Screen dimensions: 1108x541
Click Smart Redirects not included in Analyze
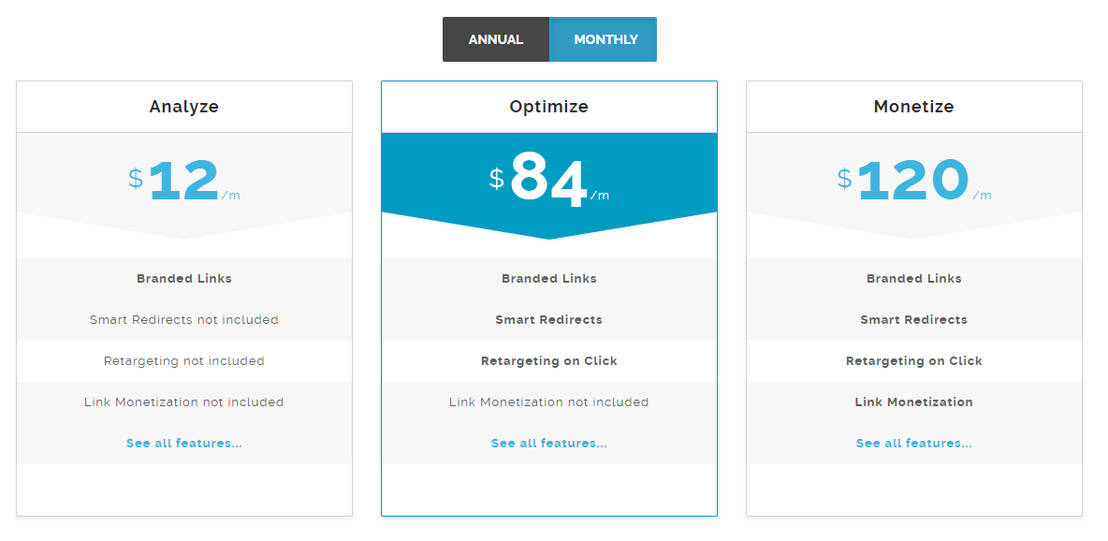click(184, 320)
